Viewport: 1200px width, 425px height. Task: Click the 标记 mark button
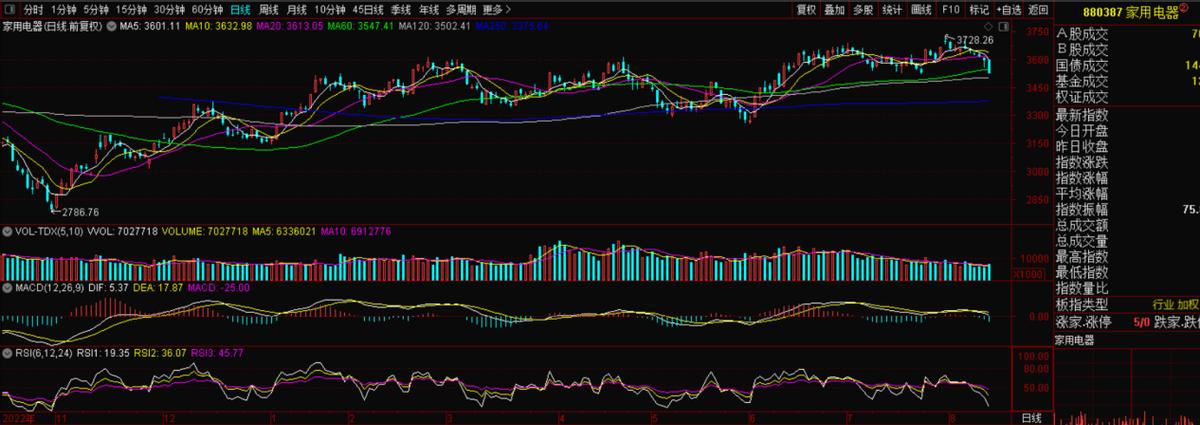click(x=978, y=9)
